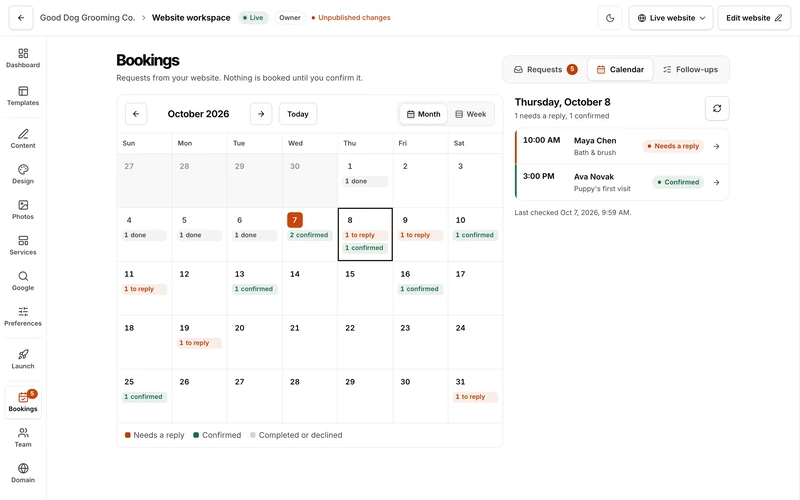Click the "Needs a reply" status badge

[673, 146]
